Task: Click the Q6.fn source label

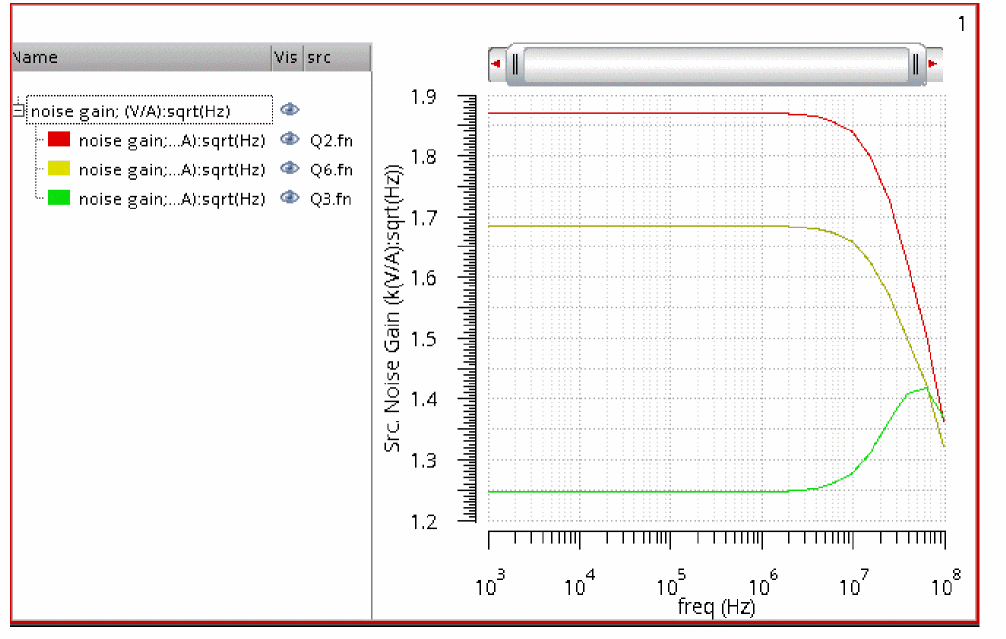Action: pos(331,170)
